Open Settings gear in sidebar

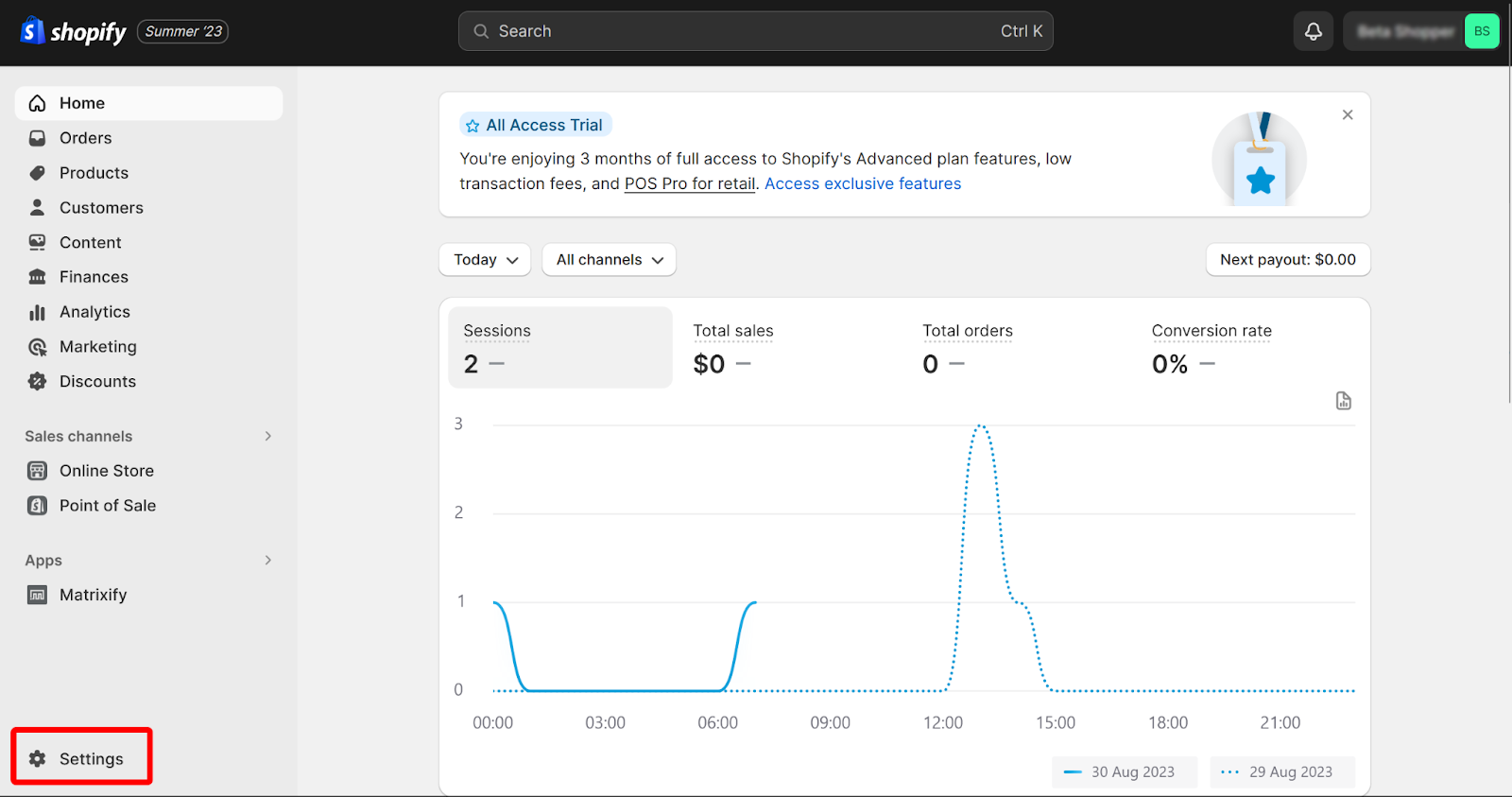pos(38,758)
